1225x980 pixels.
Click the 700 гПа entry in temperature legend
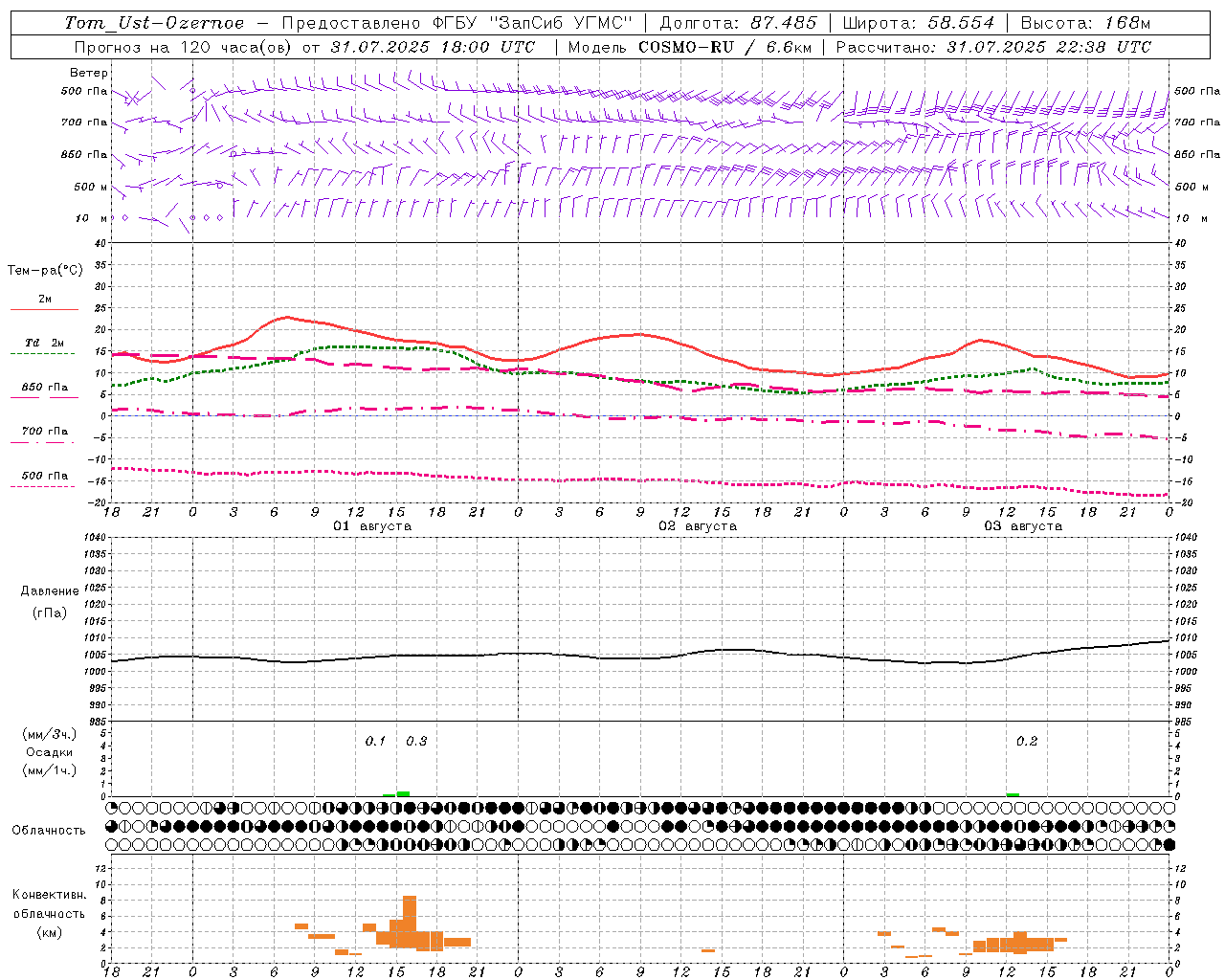point(45,431)
